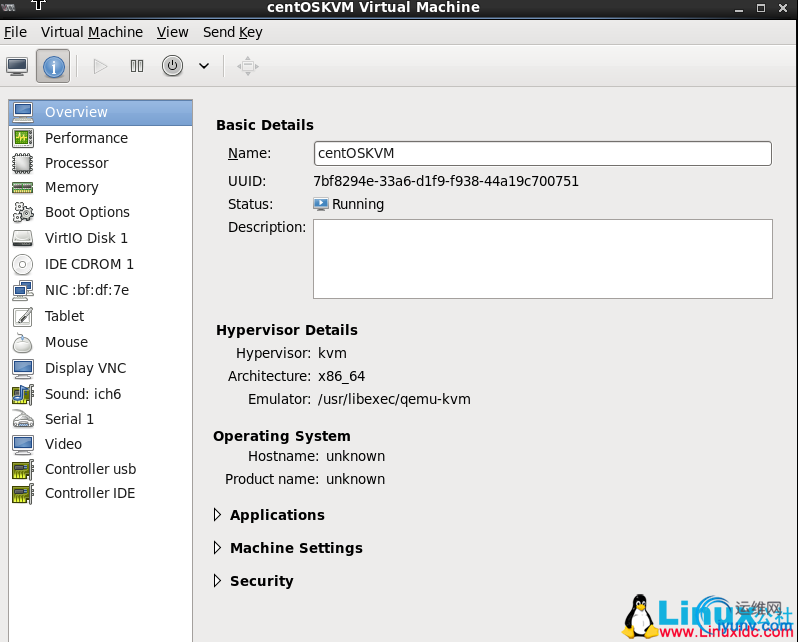Image resolution: width=798 pixels, height=642 pixels.
Task: Click the Running status text
Action: tap(358, 204)
